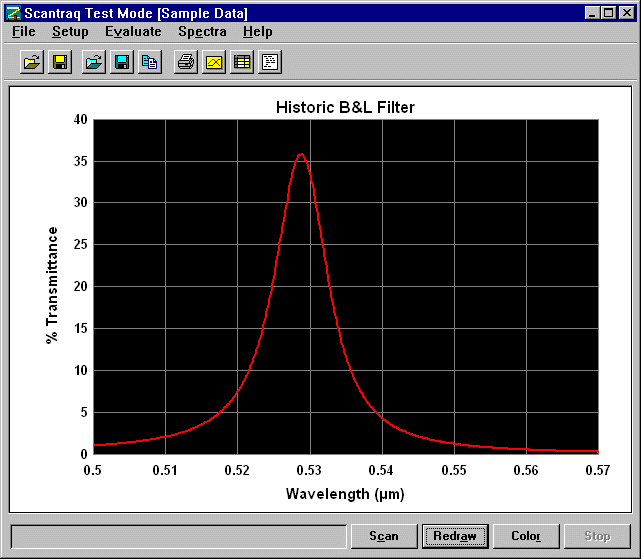Open the Spectra menu

click(x=202, y=31)
